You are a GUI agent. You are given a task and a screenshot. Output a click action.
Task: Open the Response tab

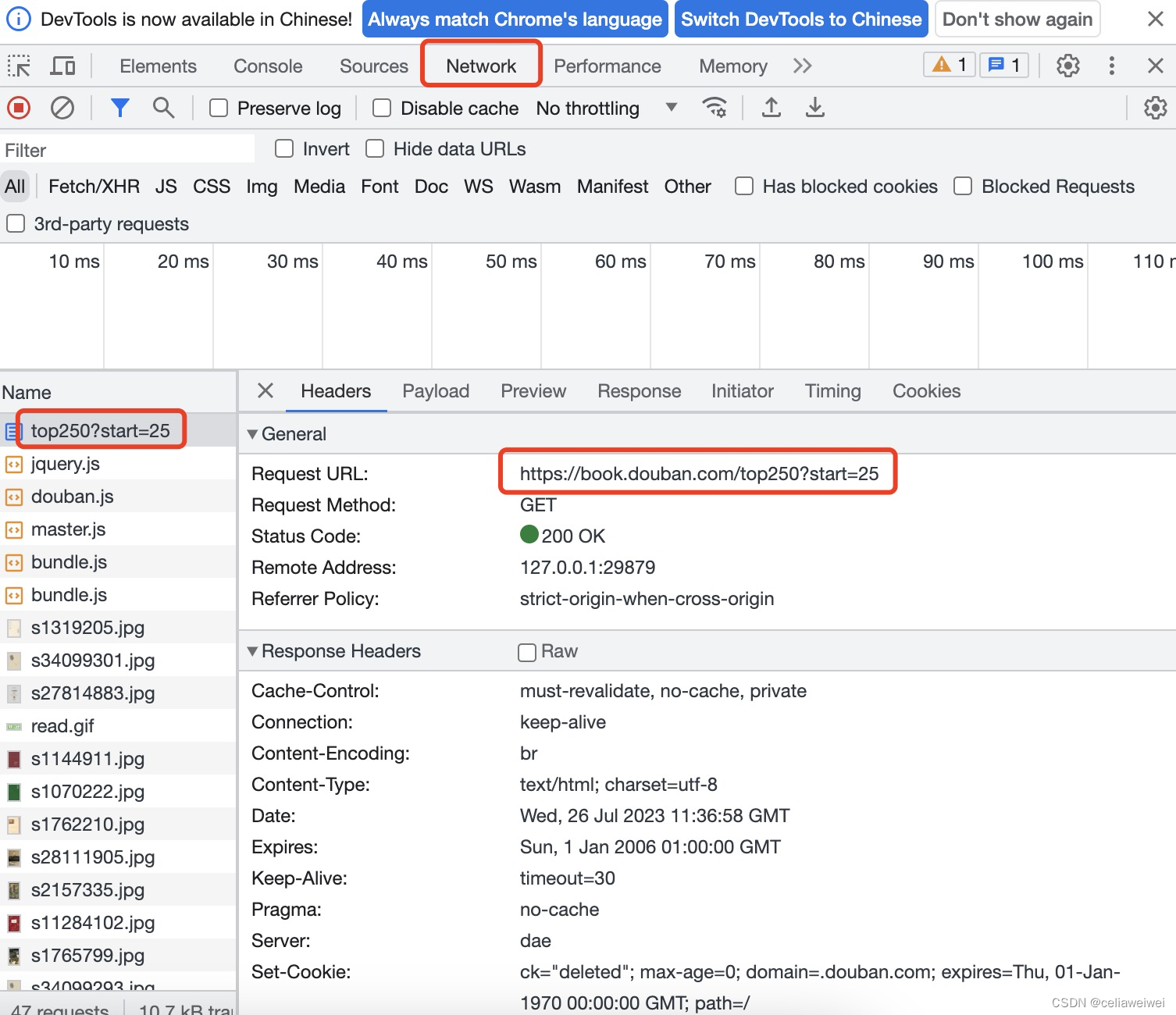[x=640, y=391]
